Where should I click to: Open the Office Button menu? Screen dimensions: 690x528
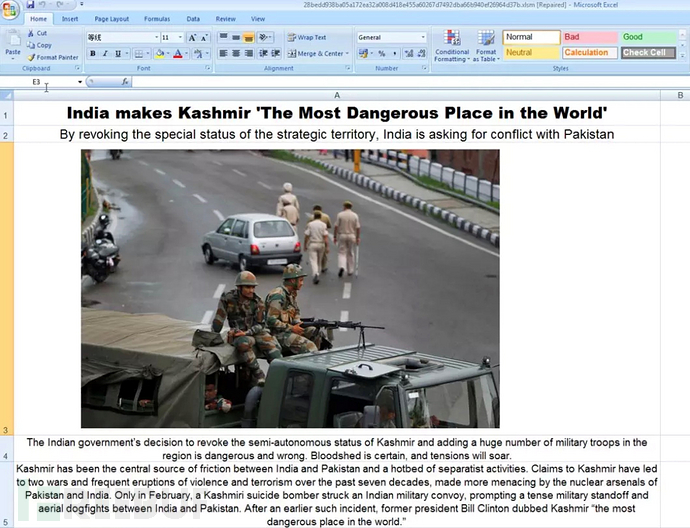(10, 10)
